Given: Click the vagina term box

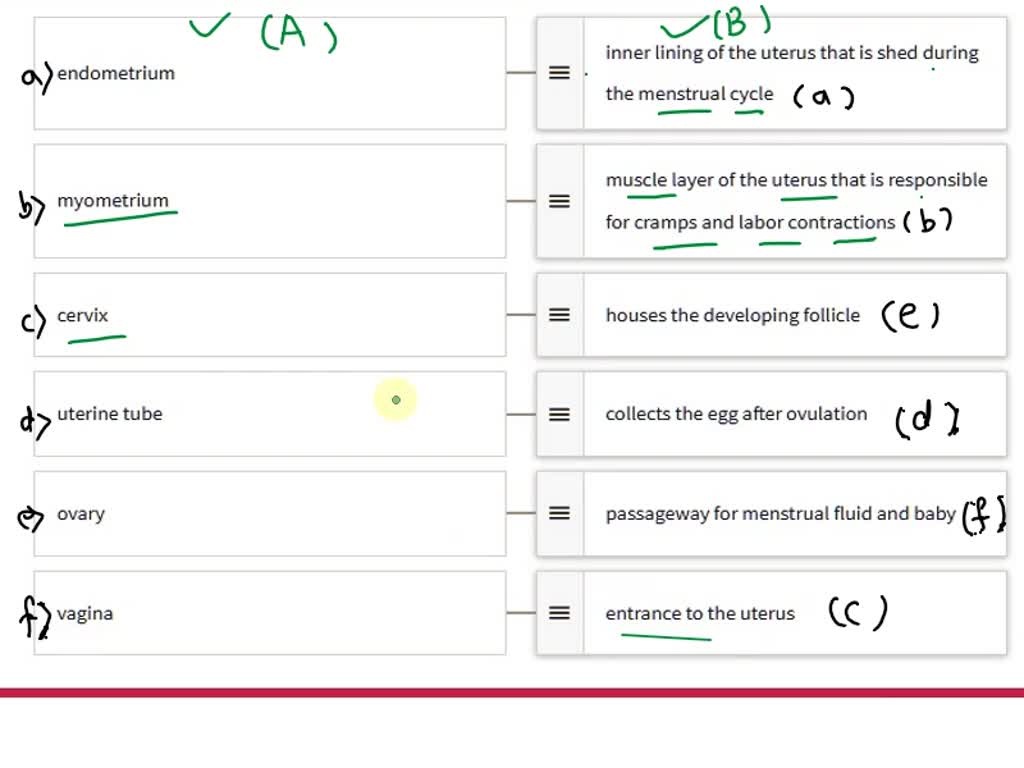Looking at the screenshot, I should [x=269, y=613].
